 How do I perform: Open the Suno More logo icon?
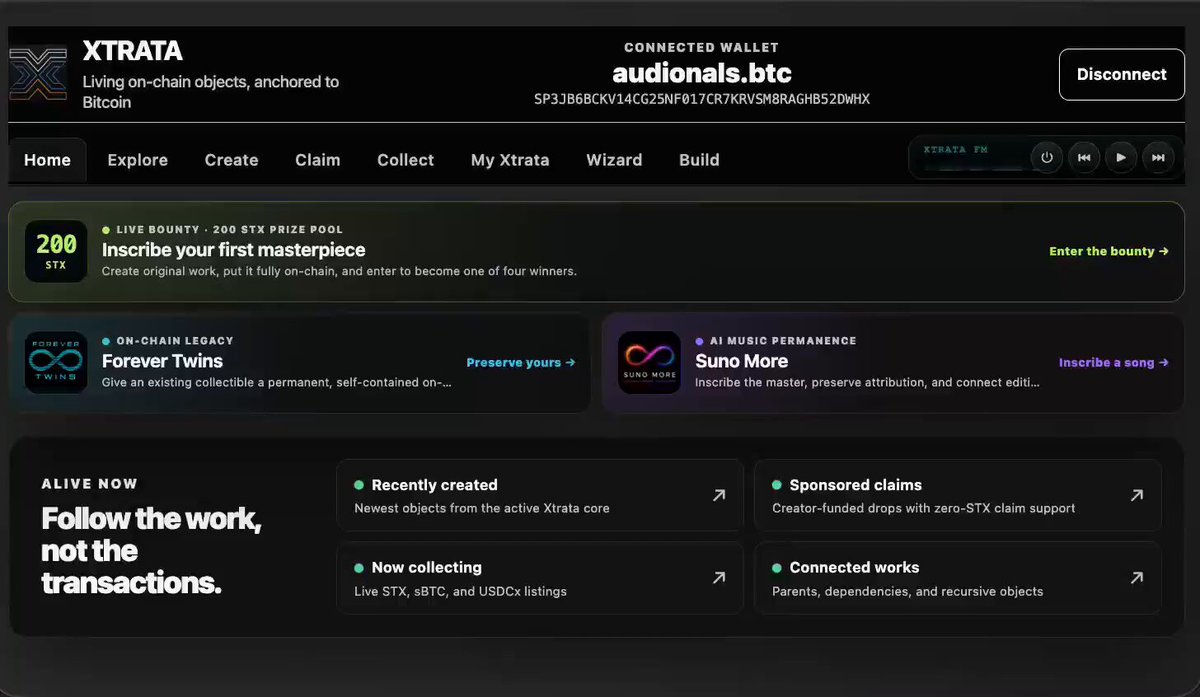coord(649,362)
